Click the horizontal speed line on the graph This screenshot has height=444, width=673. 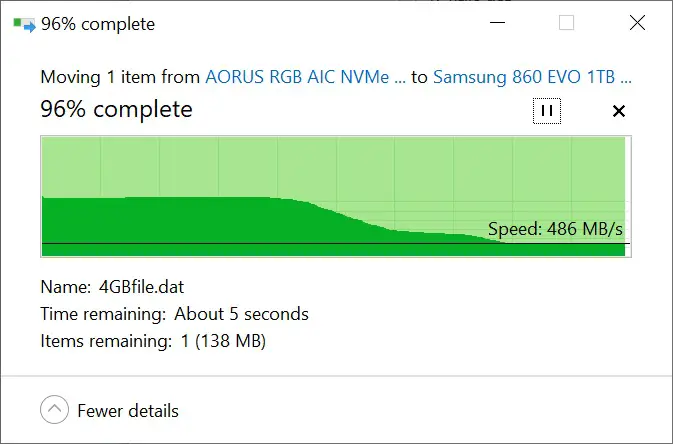336,244
